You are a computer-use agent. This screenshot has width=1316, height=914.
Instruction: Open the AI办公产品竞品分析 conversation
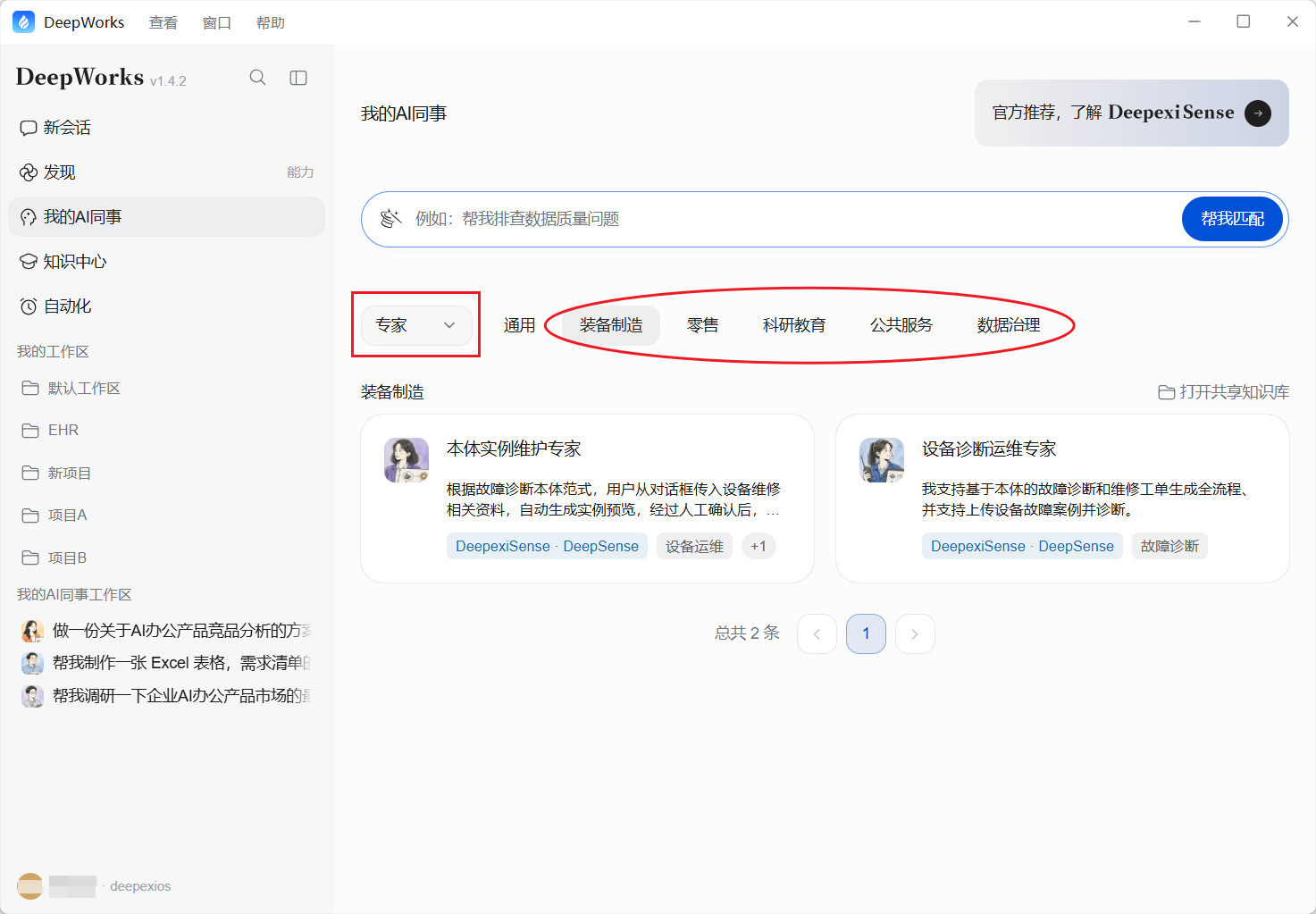click(166, 631)
